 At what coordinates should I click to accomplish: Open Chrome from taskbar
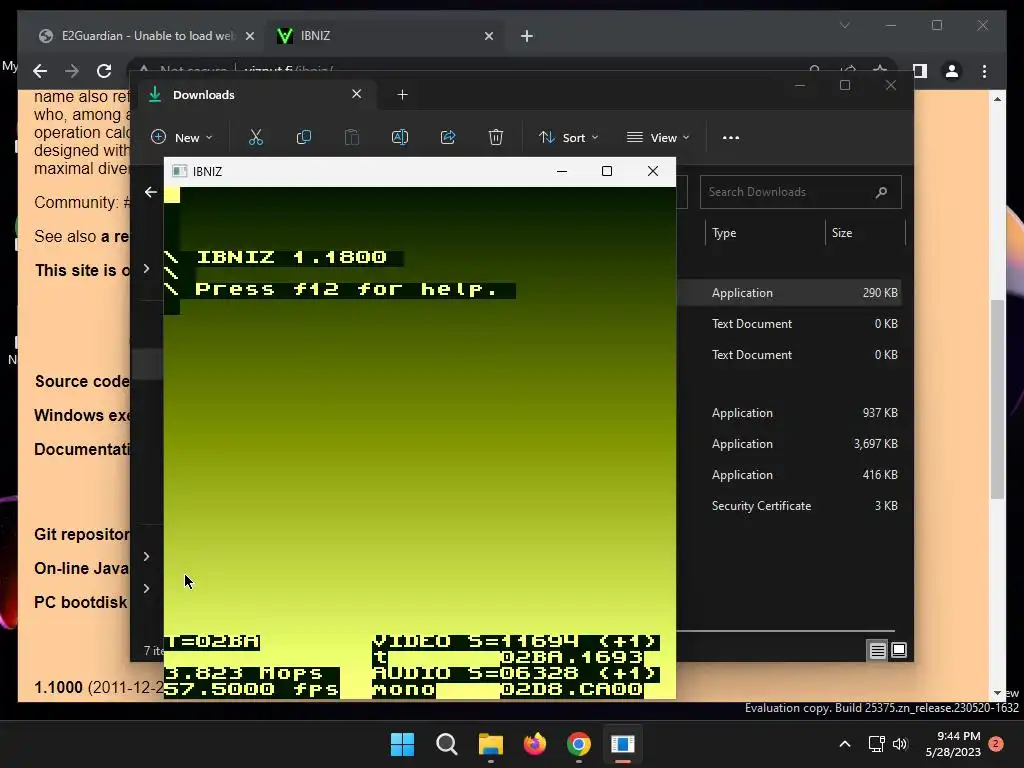(579, 744)
